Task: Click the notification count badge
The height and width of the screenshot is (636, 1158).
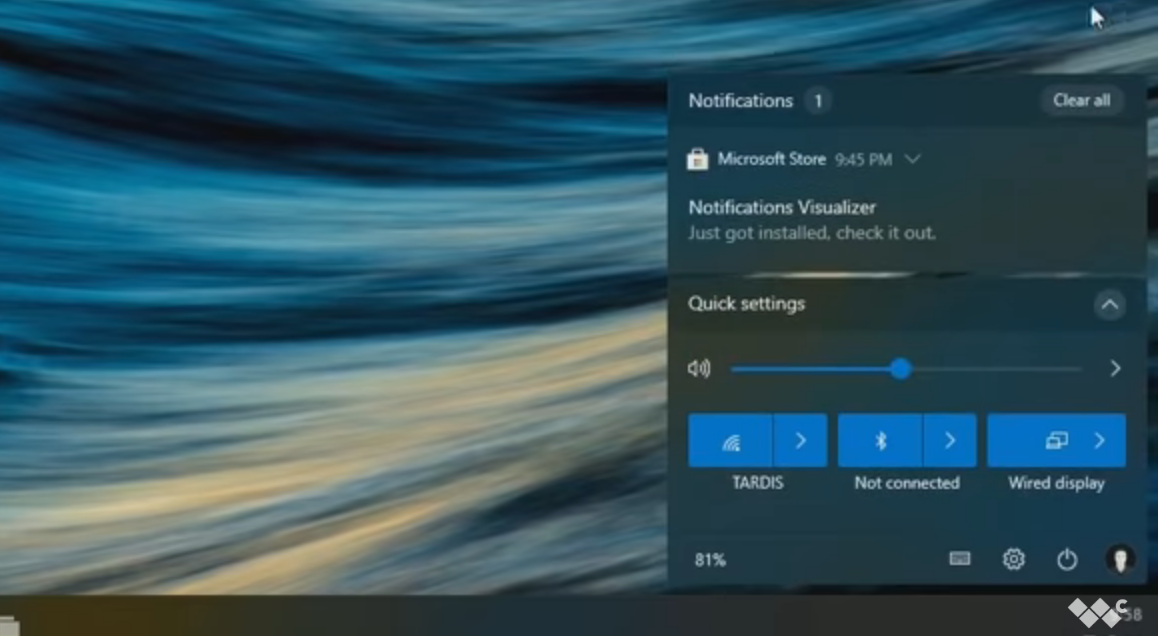Action: click(817, 100)
